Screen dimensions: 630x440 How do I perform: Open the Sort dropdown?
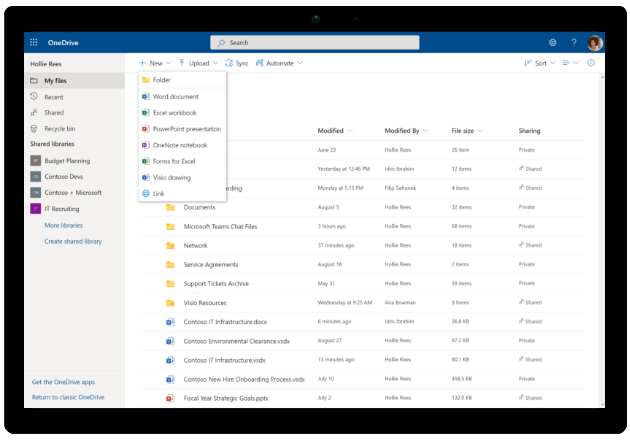coord(540,63)
